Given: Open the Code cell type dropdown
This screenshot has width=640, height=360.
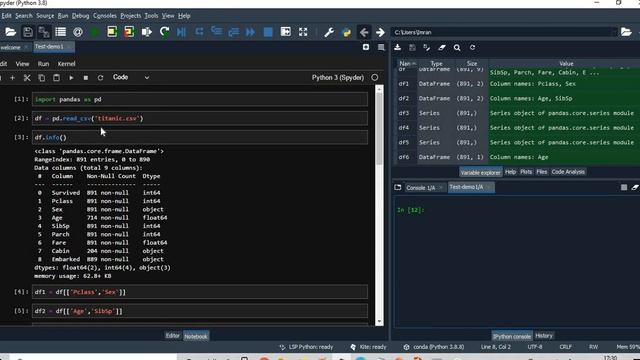Looking at the screenshot, I should 131,77.
